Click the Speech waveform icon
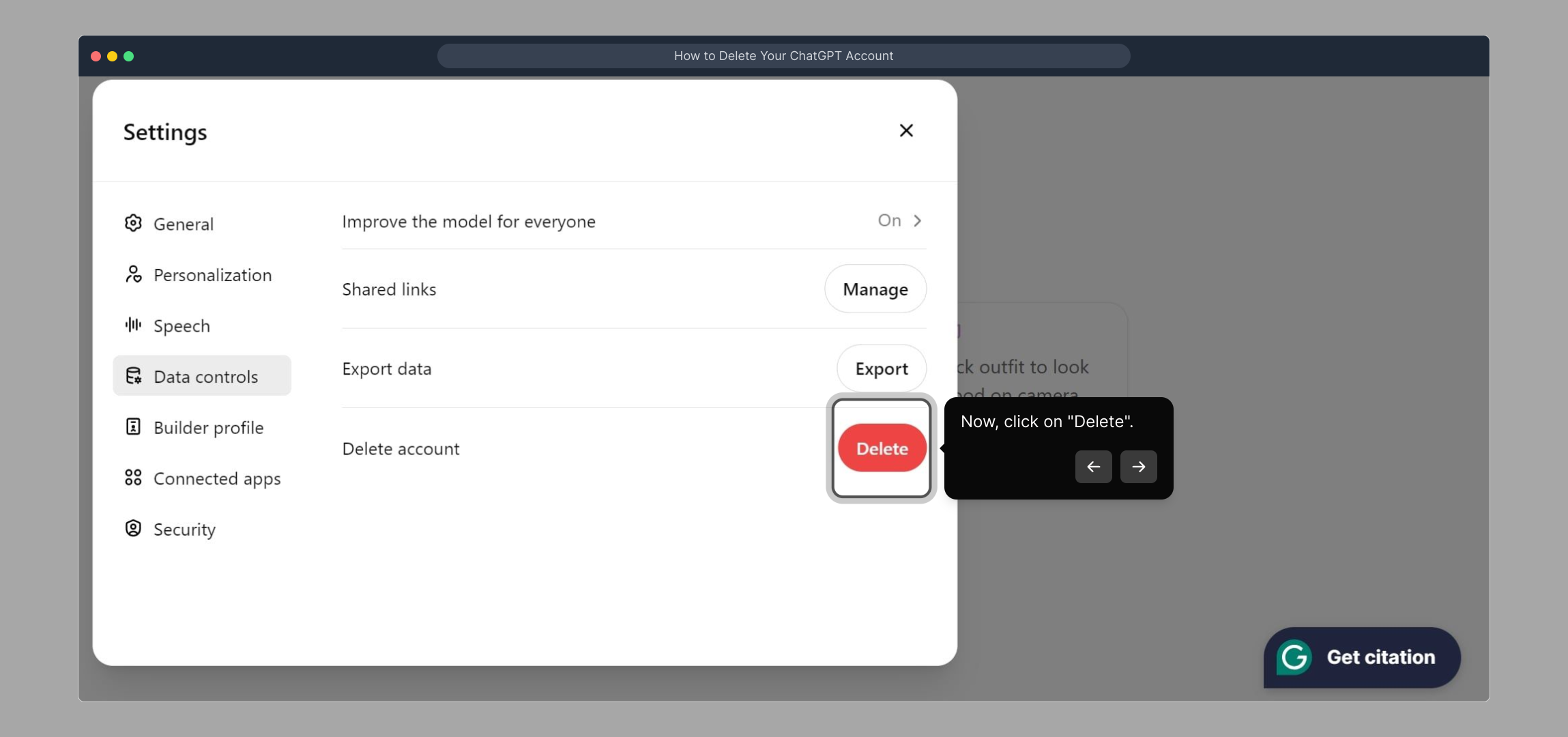This screenshot has height=737, width=1568. pos(133,325)
